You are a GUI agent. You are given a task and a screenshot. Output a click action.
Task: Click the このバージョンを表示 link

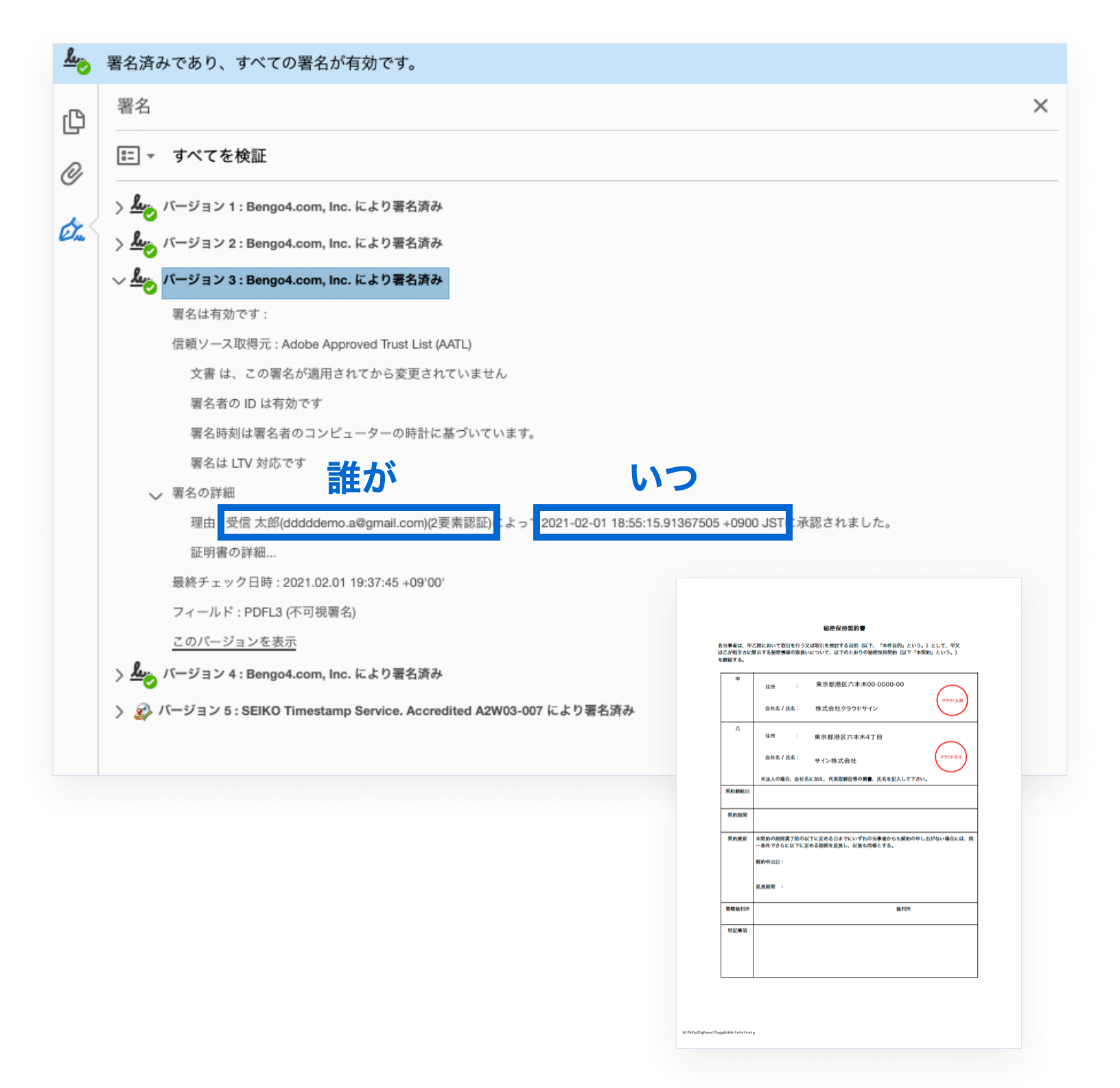tap(234, 642)
